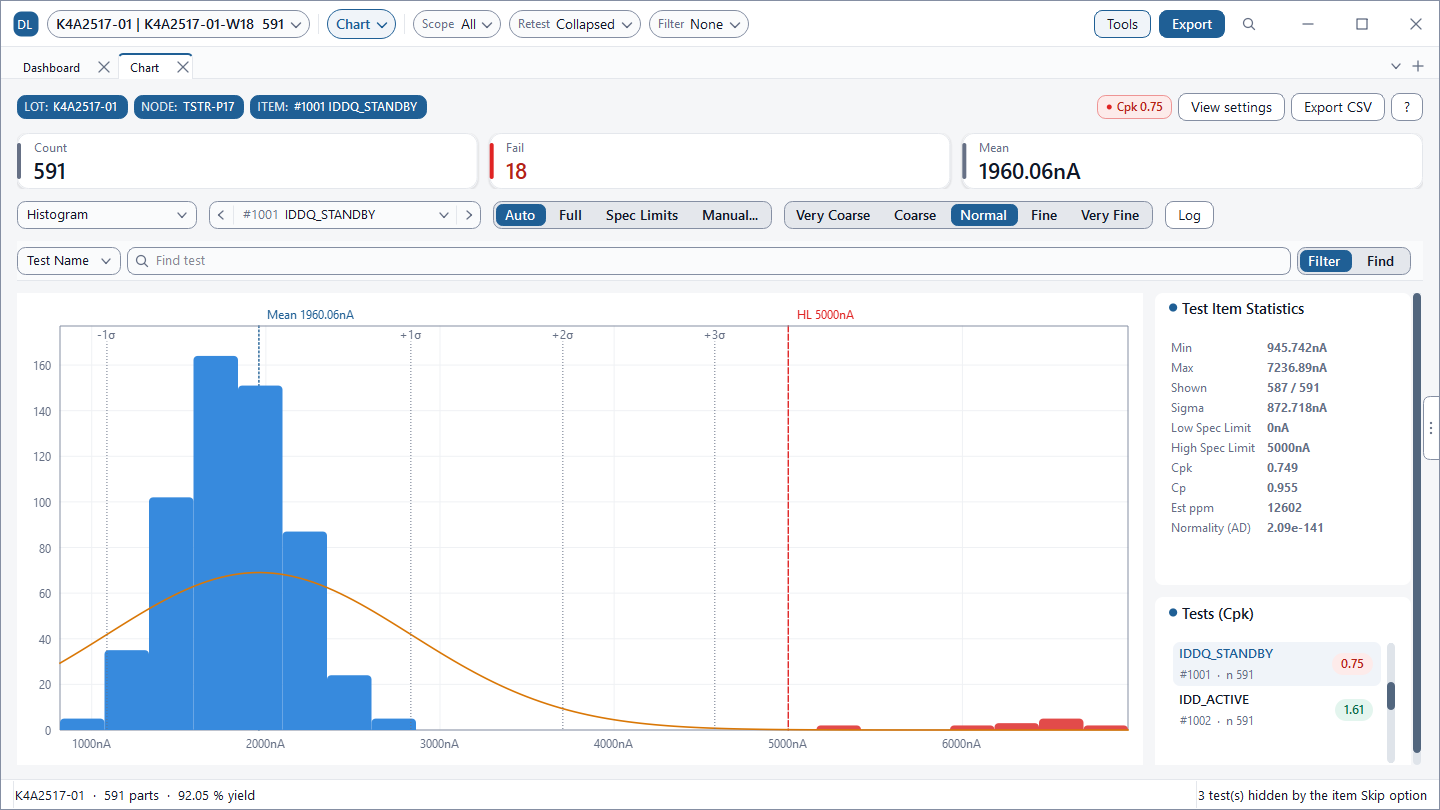Choose Manual... range mode

pyautogui.click(x=730, y=215)
